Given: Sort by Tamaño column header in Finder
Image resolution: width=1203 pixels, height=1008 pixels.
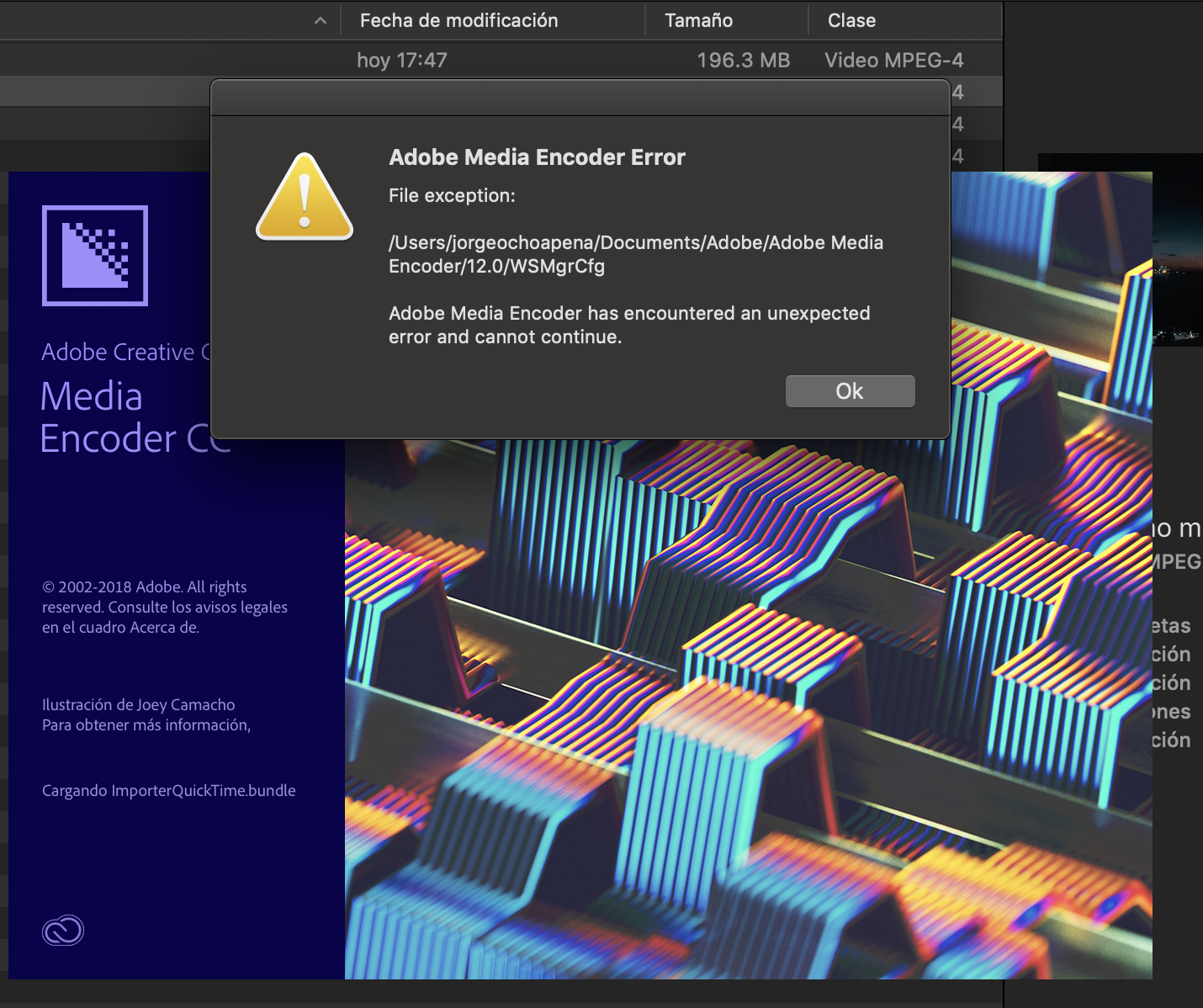Looking at the screenshot, I should coord(698,20).
